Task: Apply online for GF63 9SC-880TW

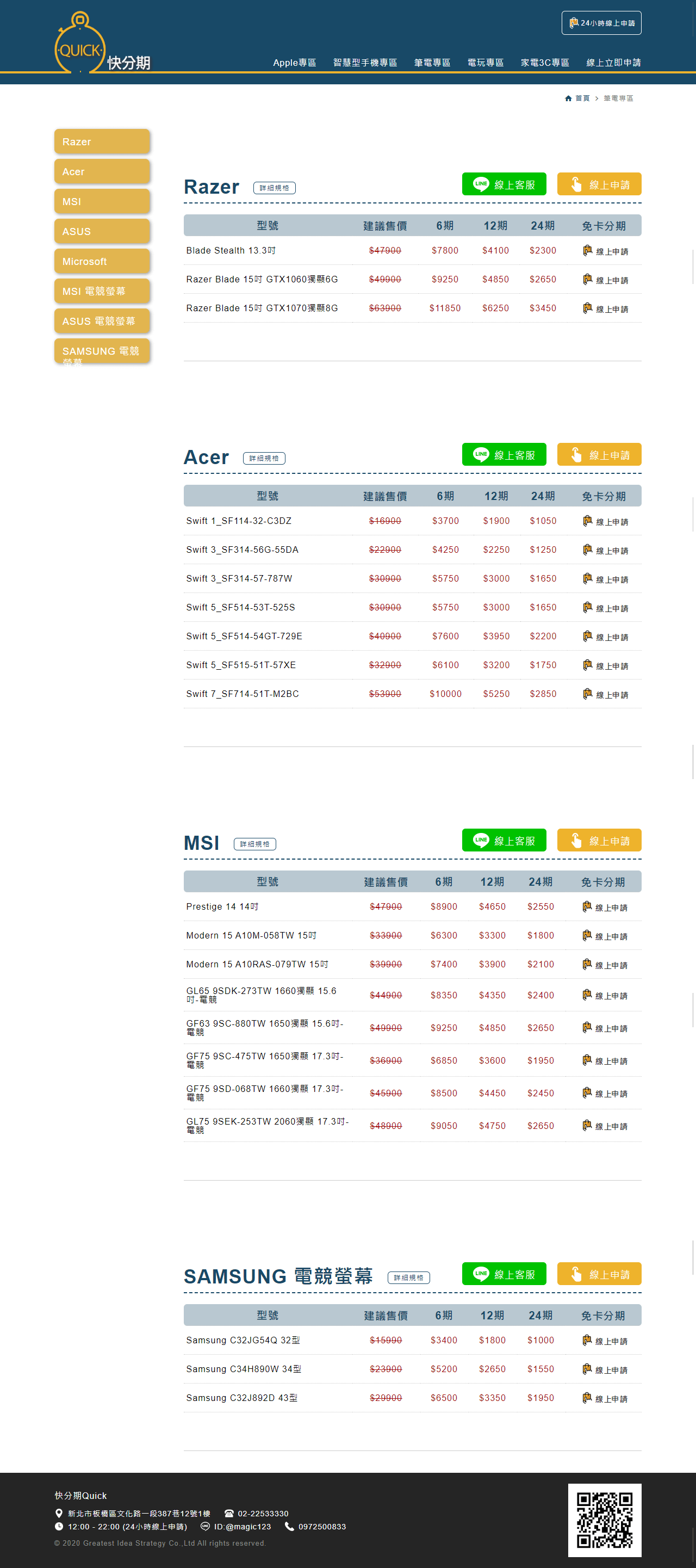Action: (605, 1028)
